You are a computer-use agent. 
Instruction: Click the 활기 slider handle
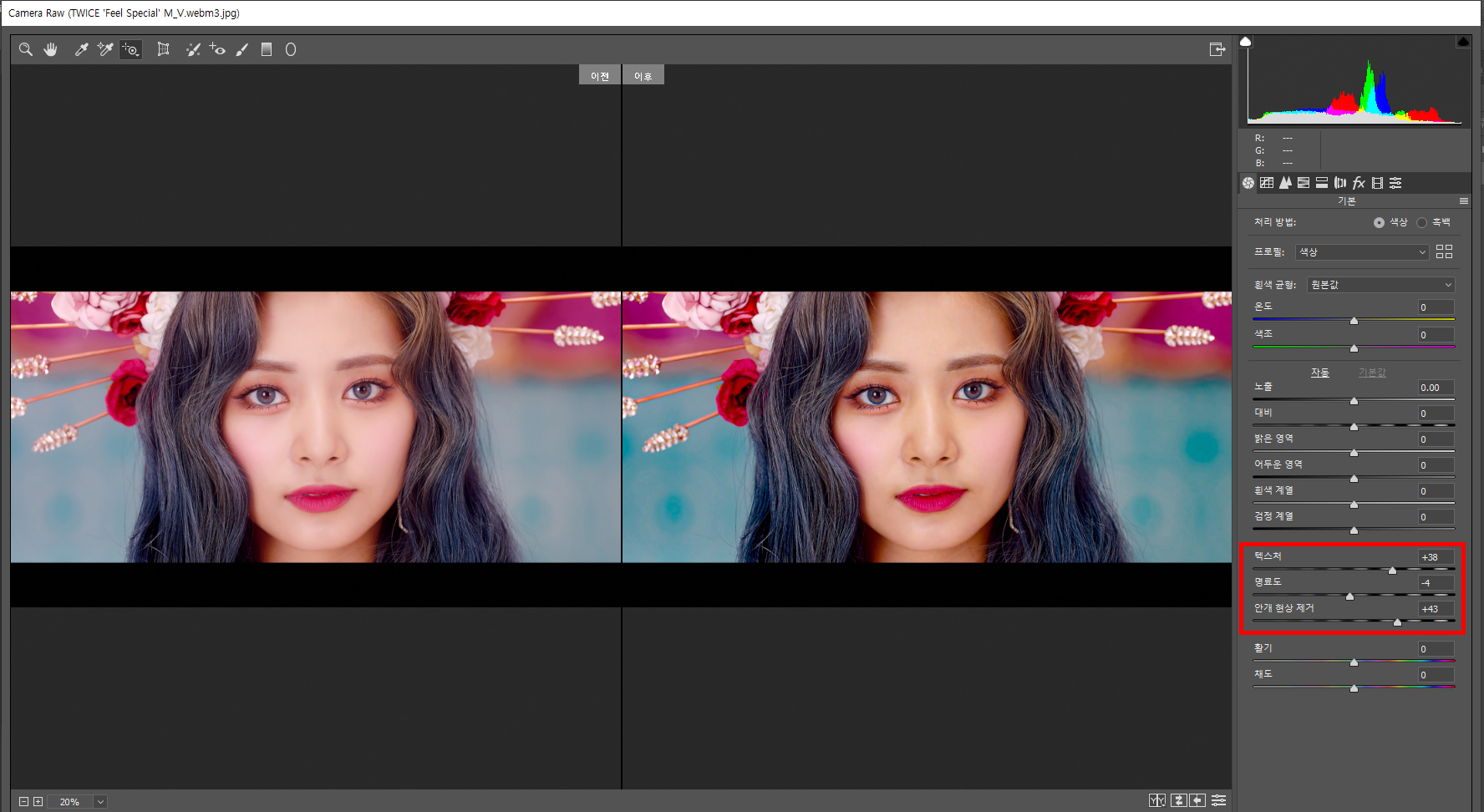tap(1354, 662)
